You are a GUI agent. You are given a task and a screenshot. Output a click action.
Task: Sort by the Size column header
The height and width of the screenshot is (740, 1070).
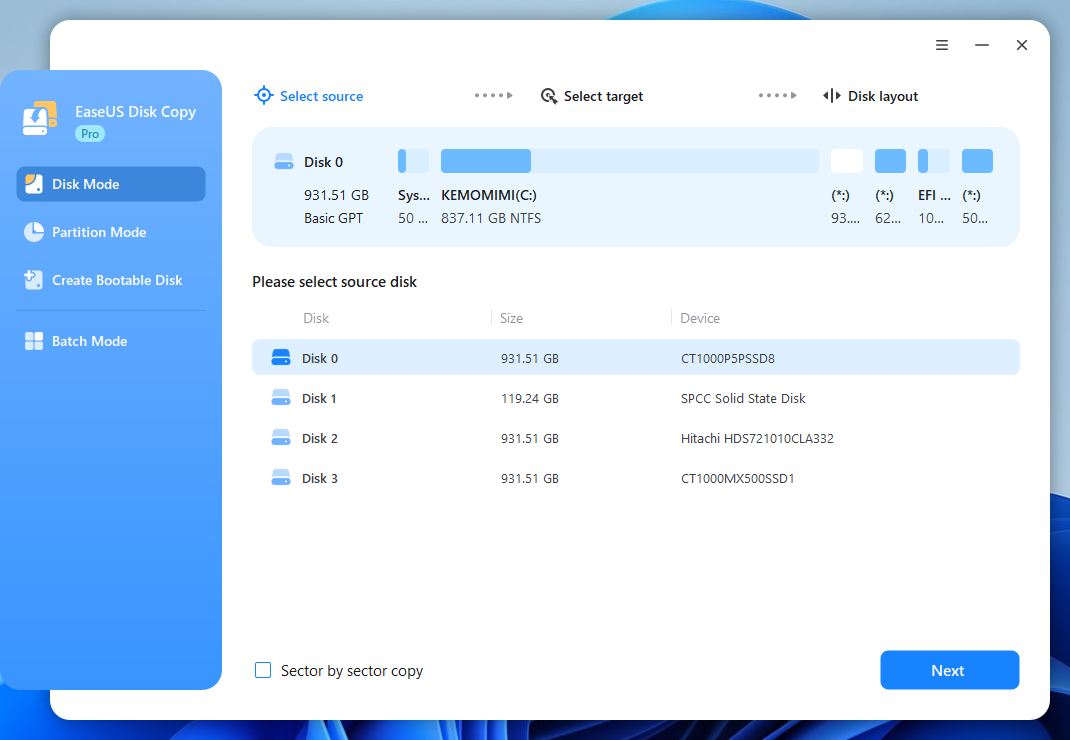click(512, 318)
